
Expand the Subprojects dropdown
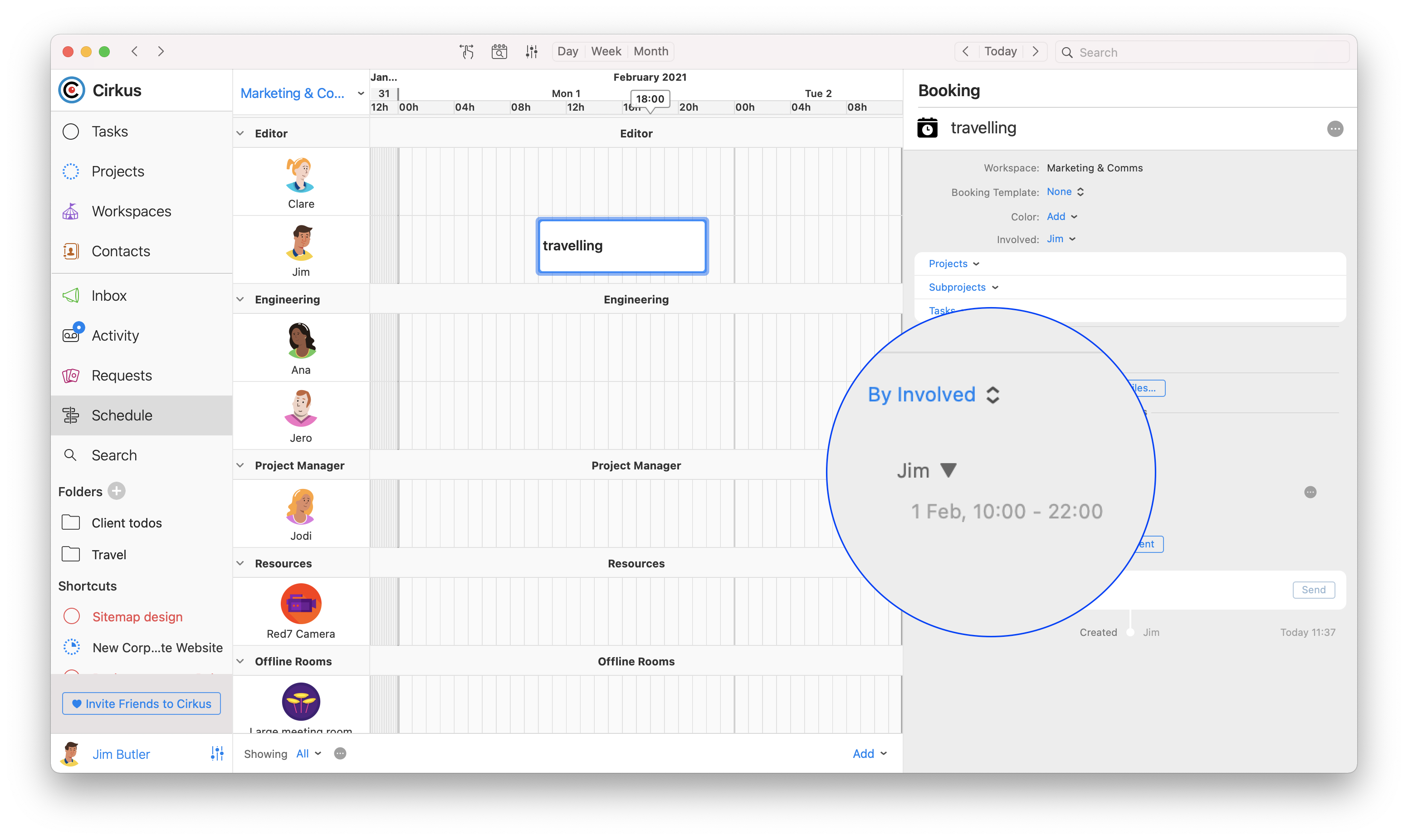click(963, 287)
